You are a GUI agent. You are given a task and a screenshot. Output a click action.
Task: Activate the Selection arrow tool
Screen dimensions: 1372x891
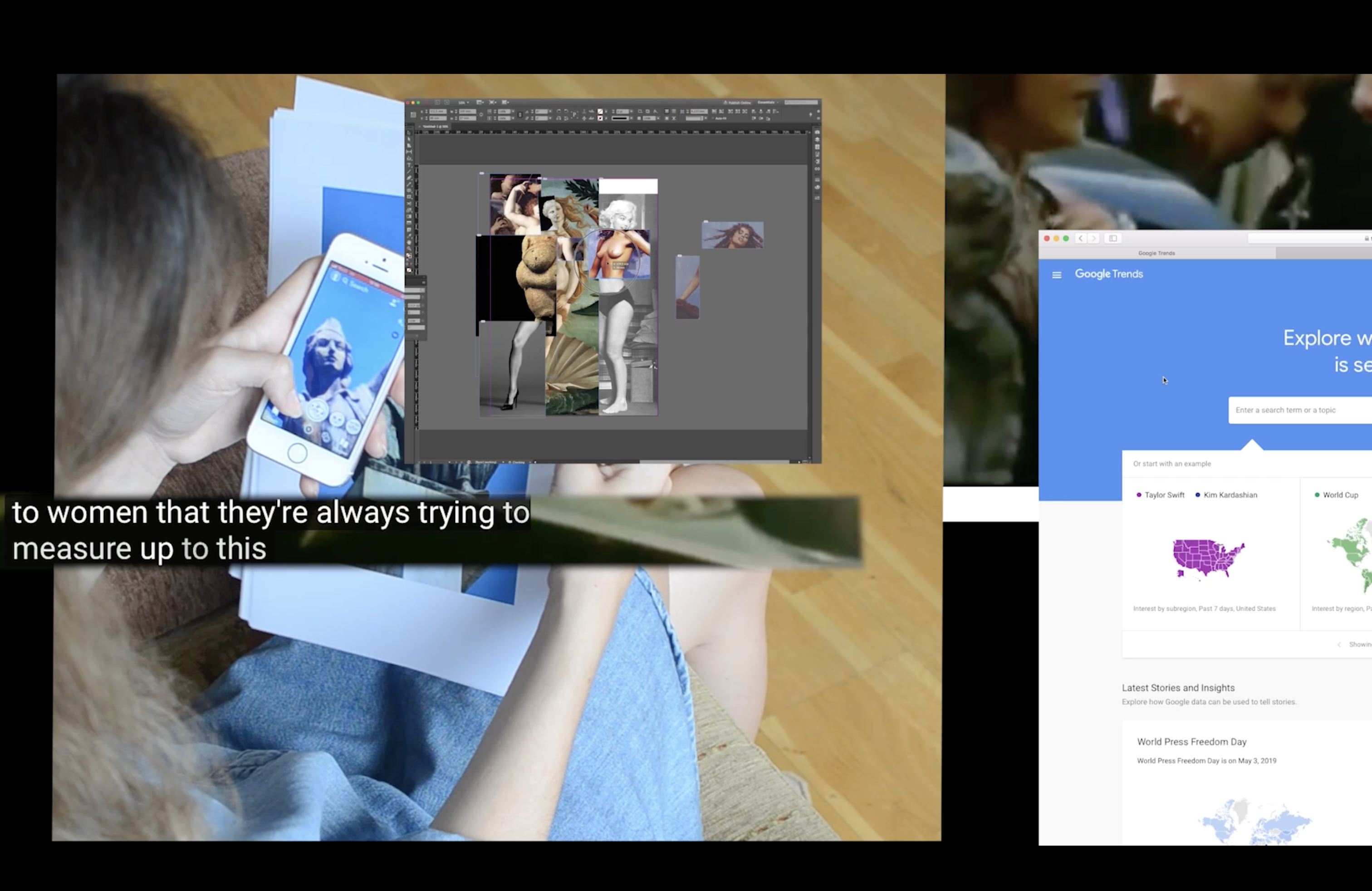(x=409, y=133)
